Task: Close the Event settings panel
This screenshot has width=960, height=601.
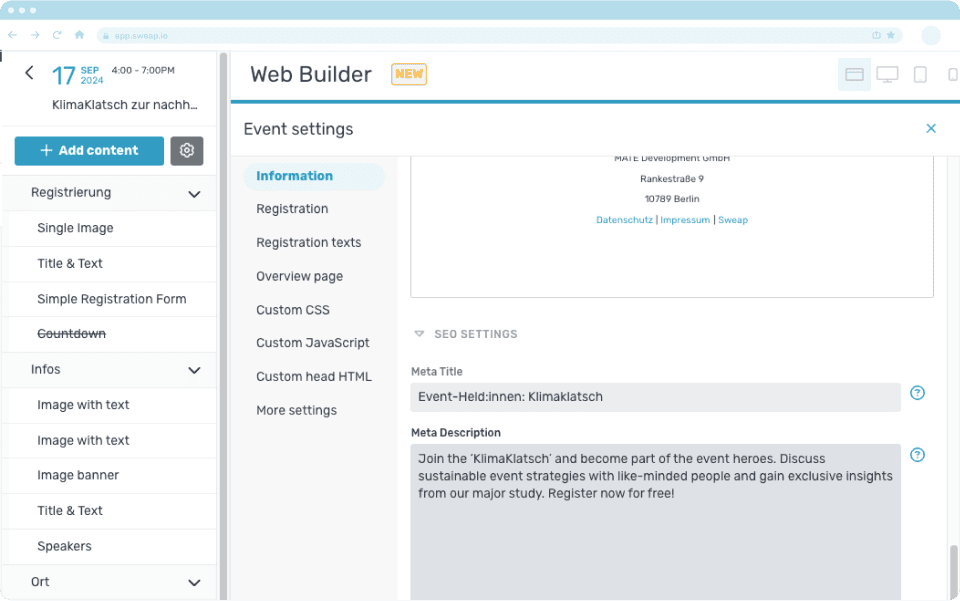Action: [931, 128]
